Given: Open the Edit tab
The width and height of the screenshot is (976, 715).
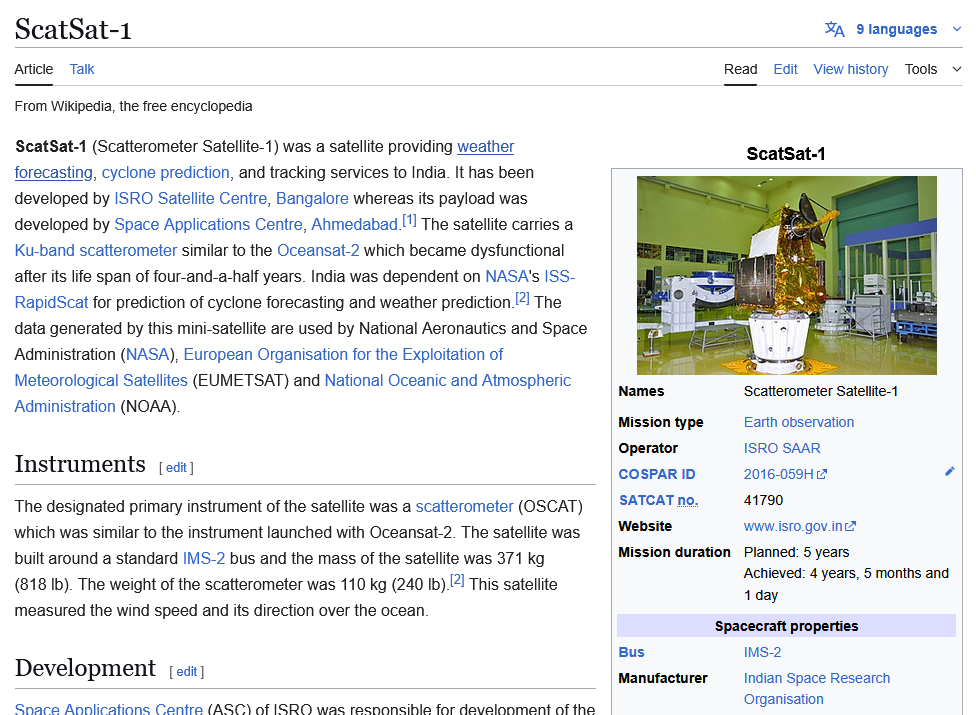Looking at the screenshot, I should click(785, 69).
